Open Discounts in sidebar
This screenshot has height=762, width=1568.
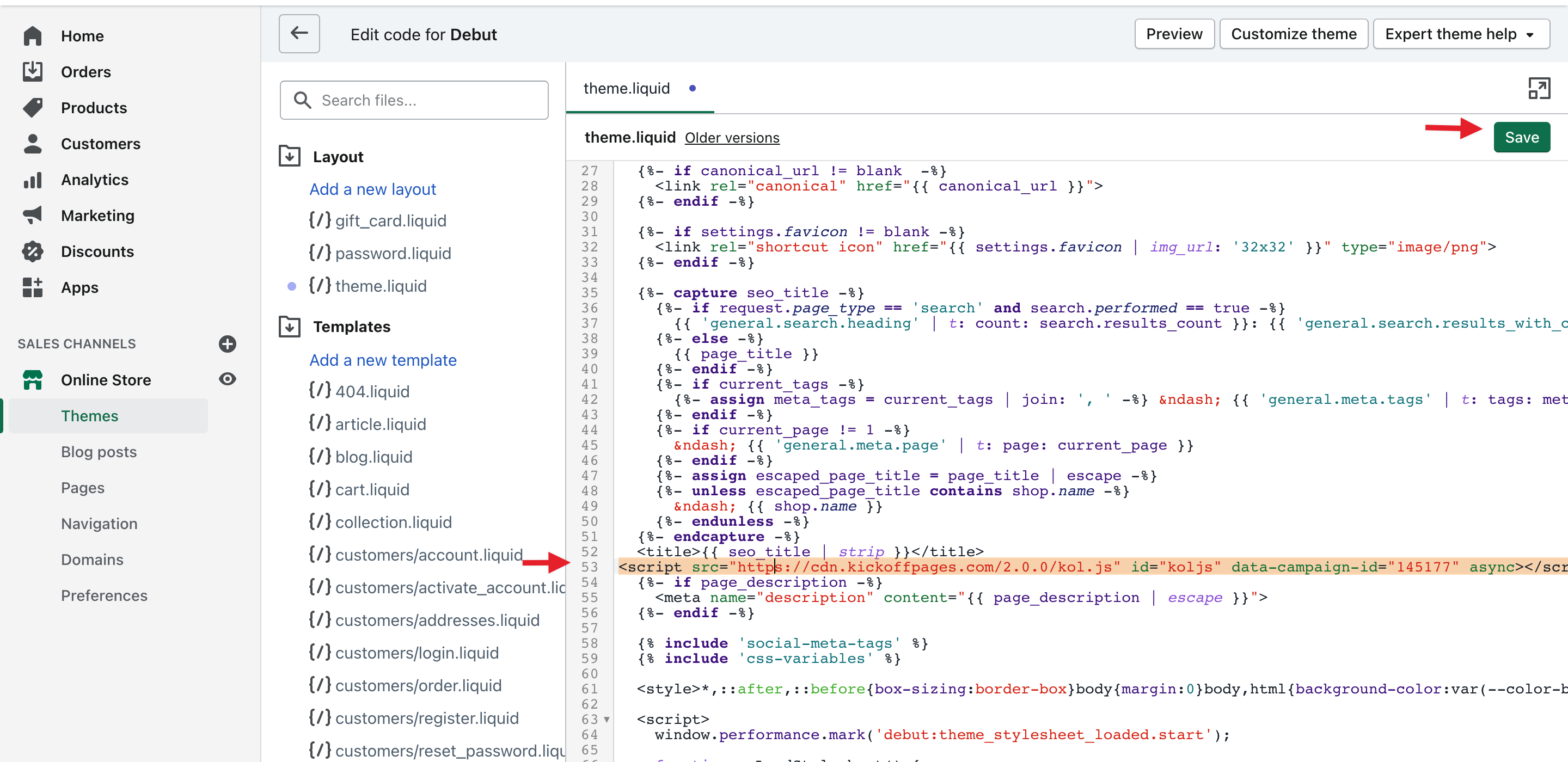pos(97,251)
